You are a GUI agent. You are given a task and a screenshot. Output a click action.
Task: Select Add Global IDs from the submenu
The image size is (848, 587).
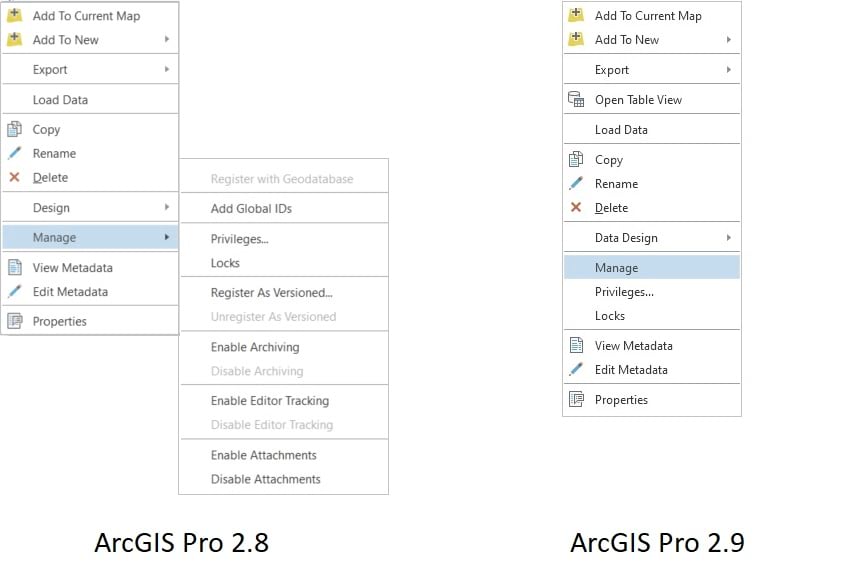coord(251,209)
